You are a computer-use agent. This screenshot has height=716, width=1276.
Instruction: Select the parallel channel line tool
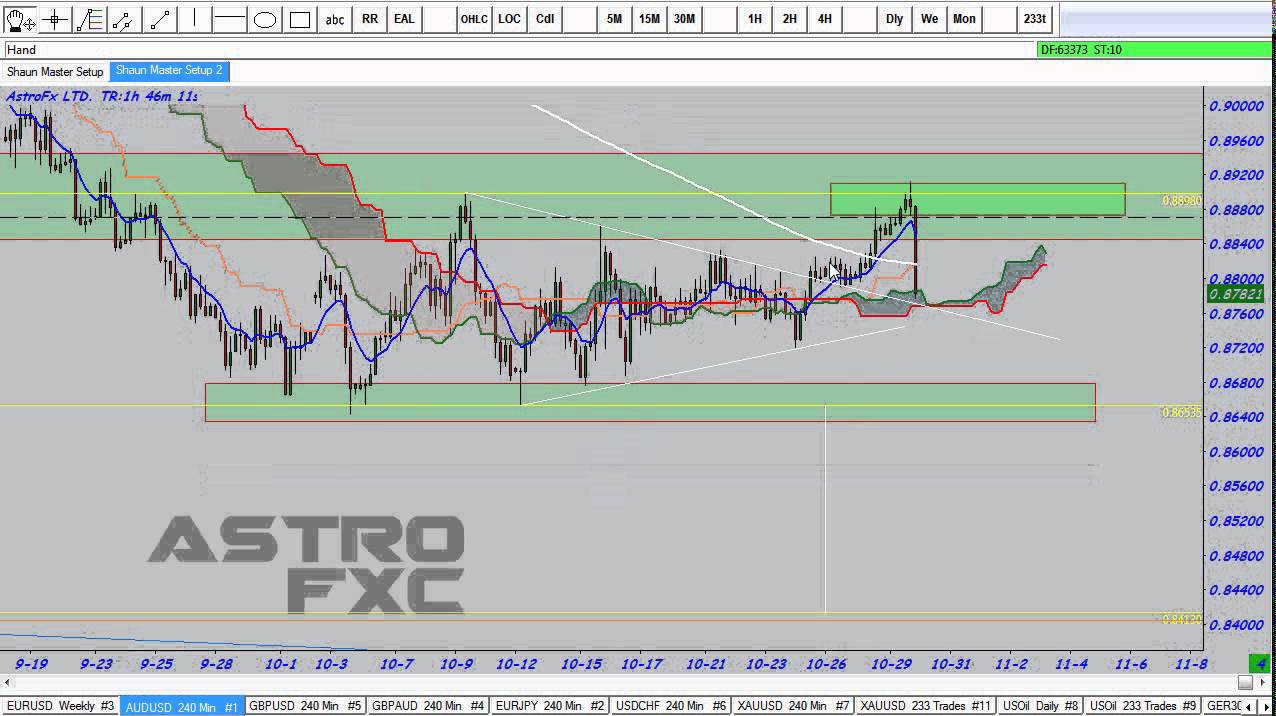click(x=124, y=19)
